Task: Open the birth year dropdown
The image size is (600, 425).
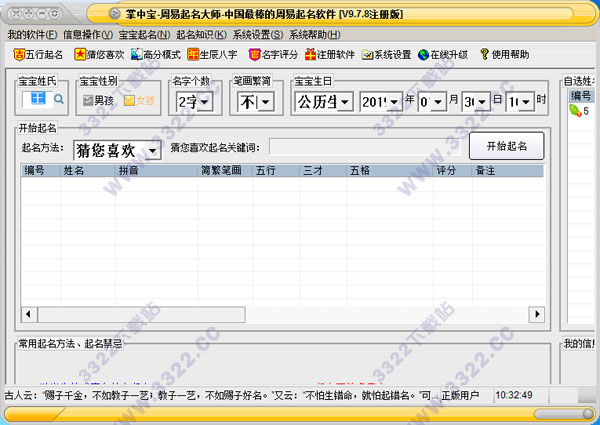Action: [x=395, y=102]
